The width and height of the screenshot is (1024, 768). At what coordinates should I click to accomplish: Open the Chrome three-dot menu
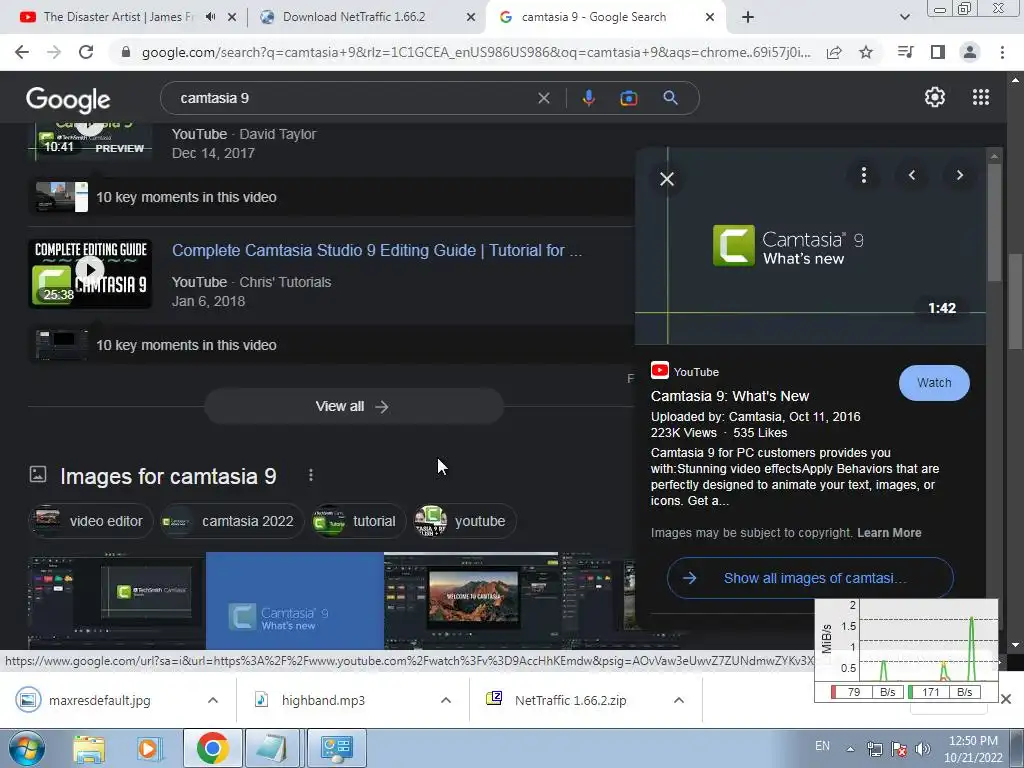(x=1002, y=52)
